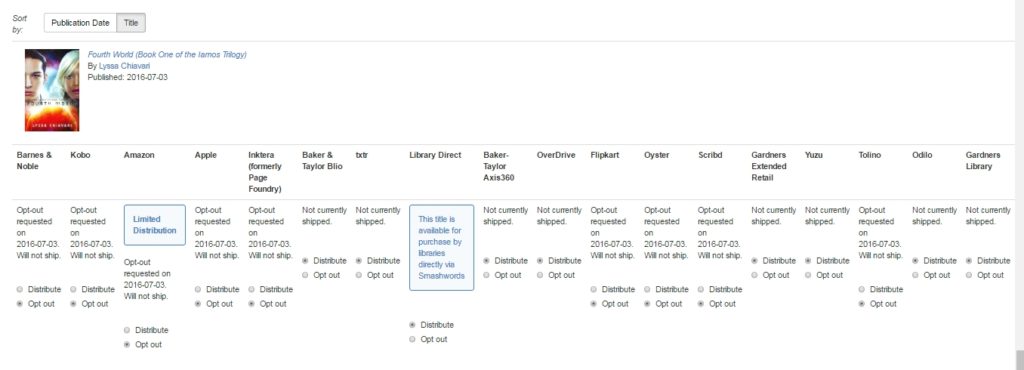Select Opt out for Odilo
1024x370 pixels.
pos(915,275)
